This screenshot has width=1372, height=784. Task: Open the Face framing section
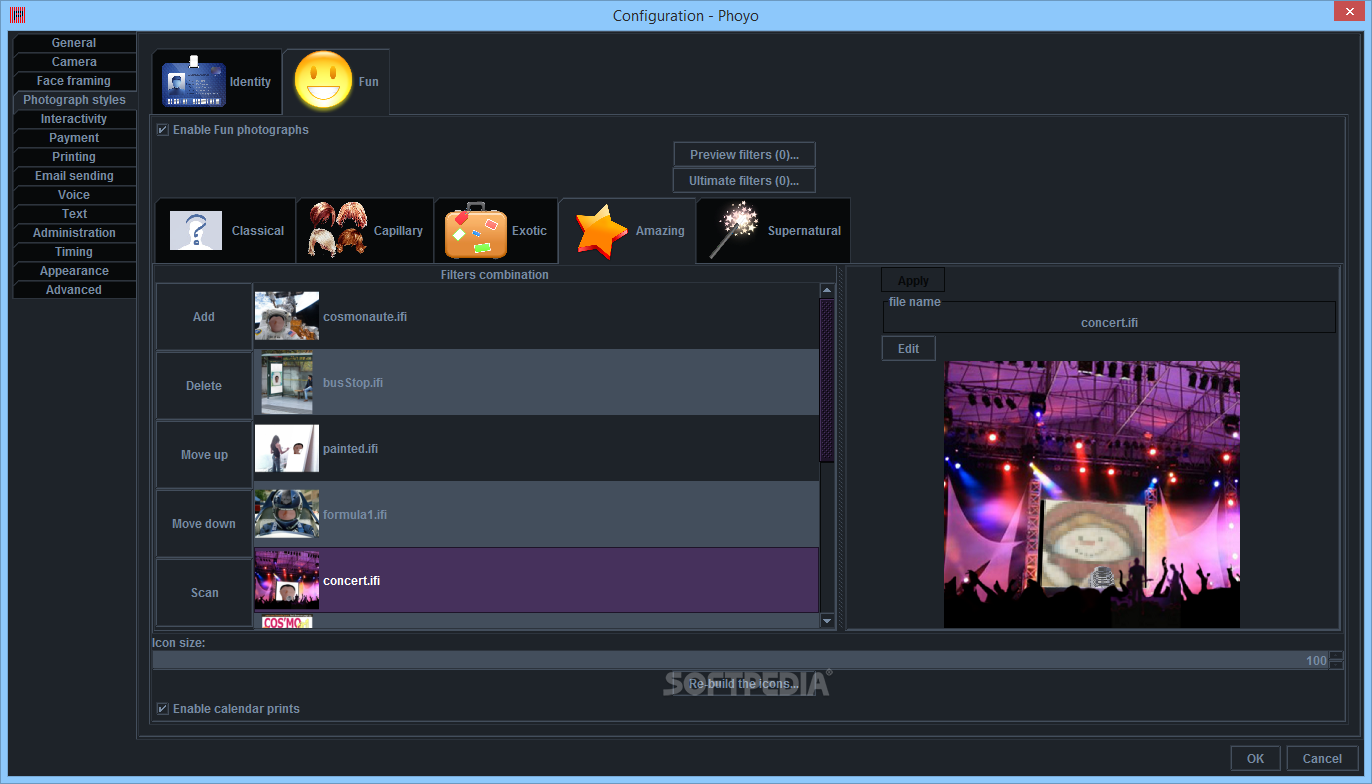pyautogui.click(x=74, y=81)
